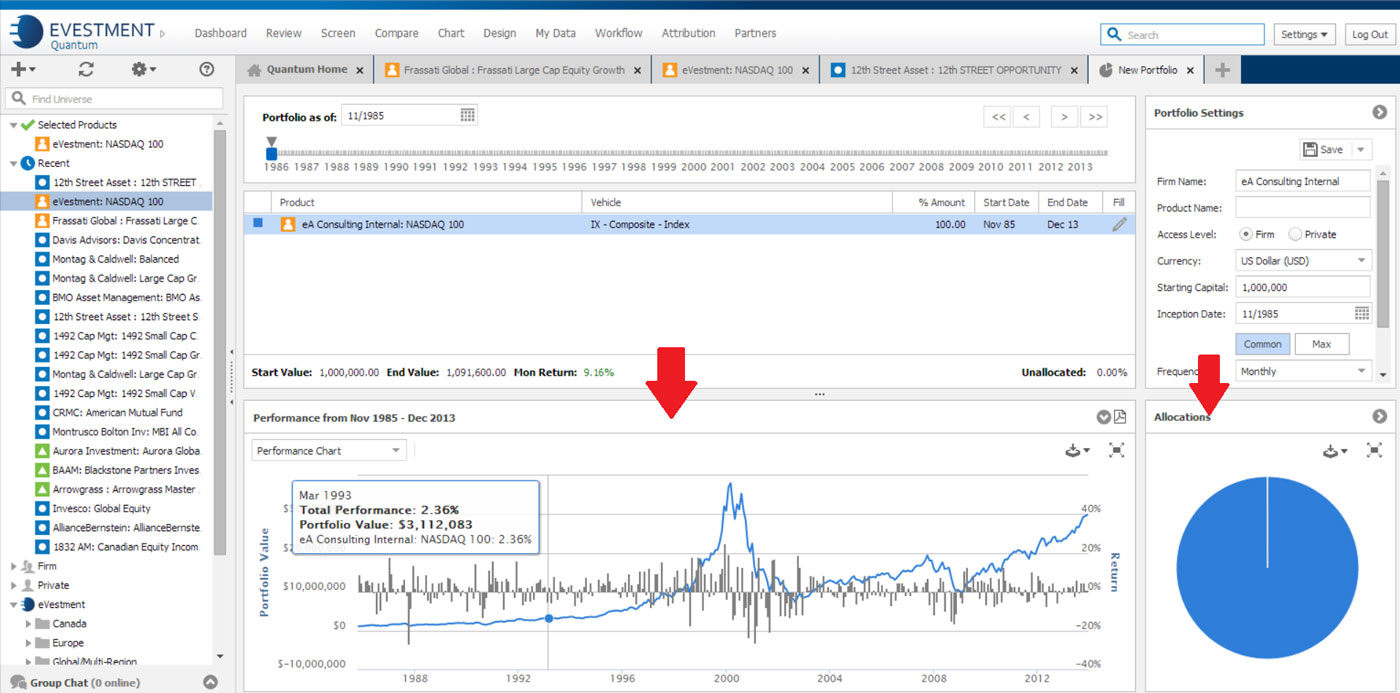Switch to the 12th Street Asset tab
Screen dimensions: 1400x693
(x=954, y=70)
